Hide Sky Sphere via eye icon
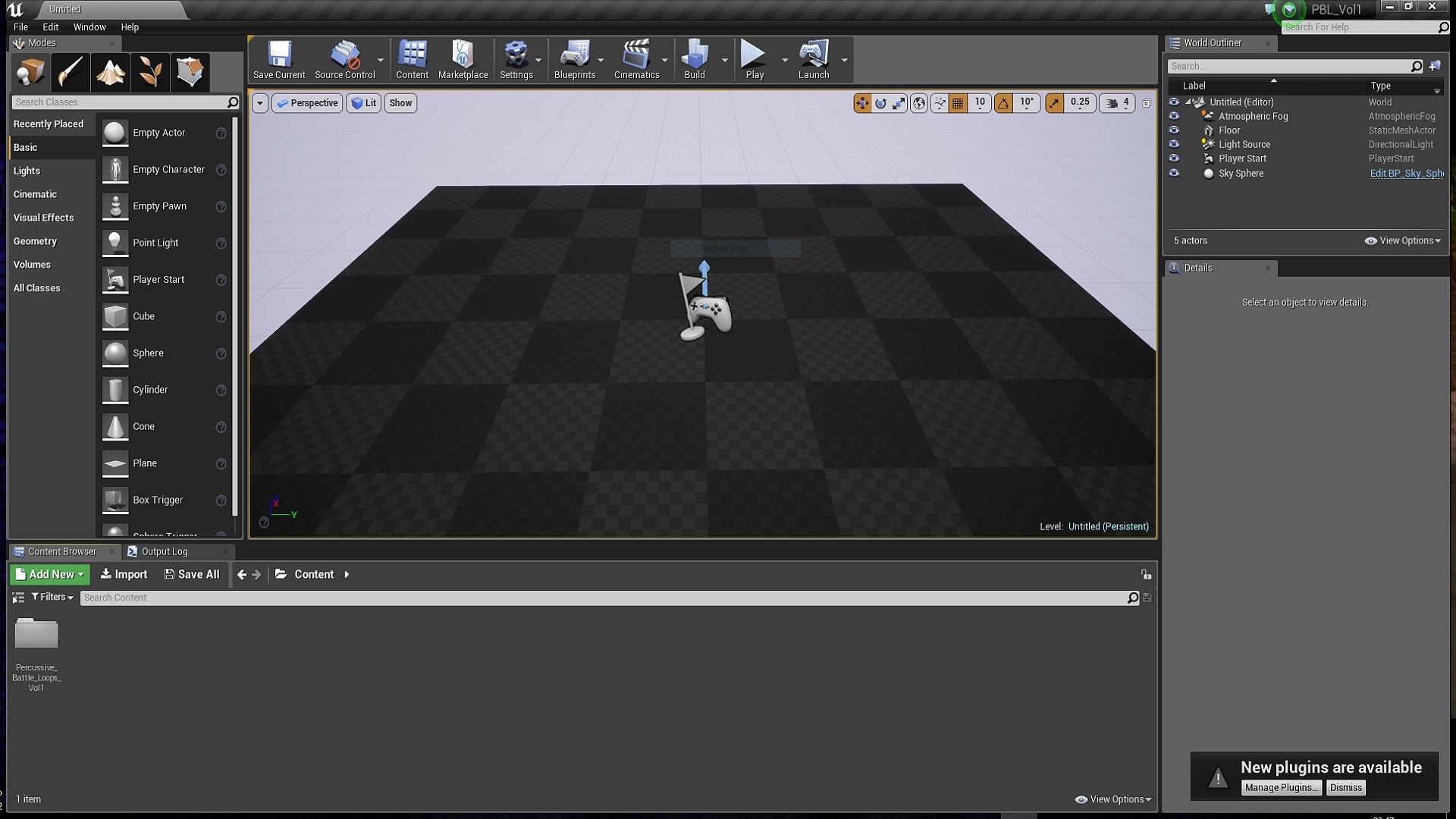This screenshot has width=1456, height=819. point(1174,173)
